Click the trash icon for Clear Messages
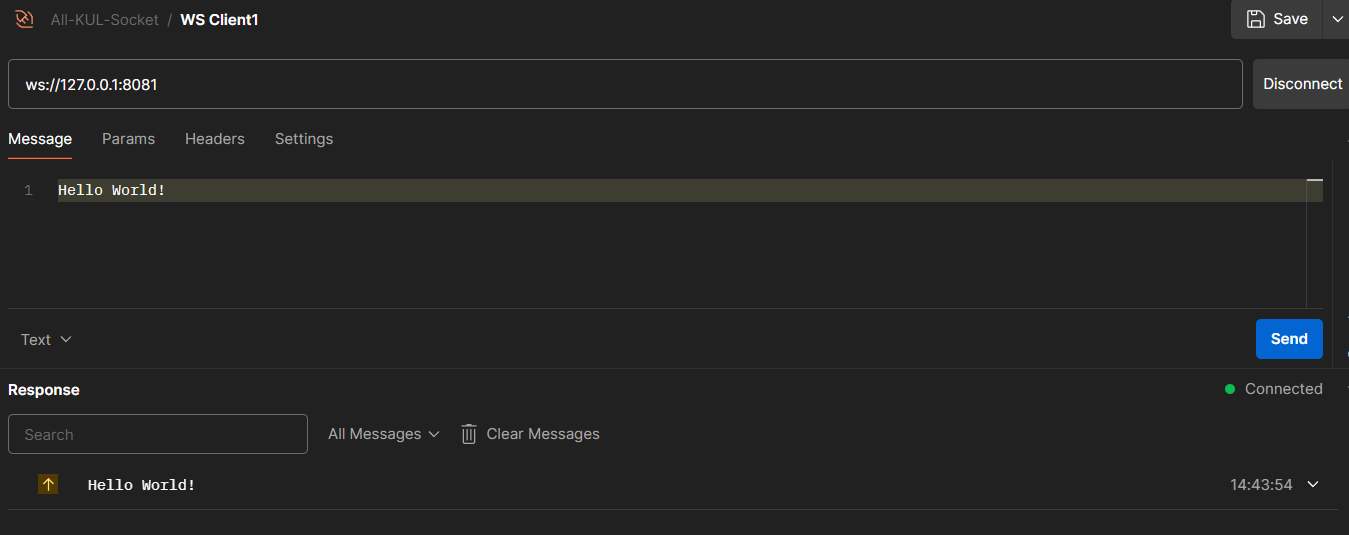The width and height of the screenshot is (1349, 535). pyautogui.click(x=469, y=434)
